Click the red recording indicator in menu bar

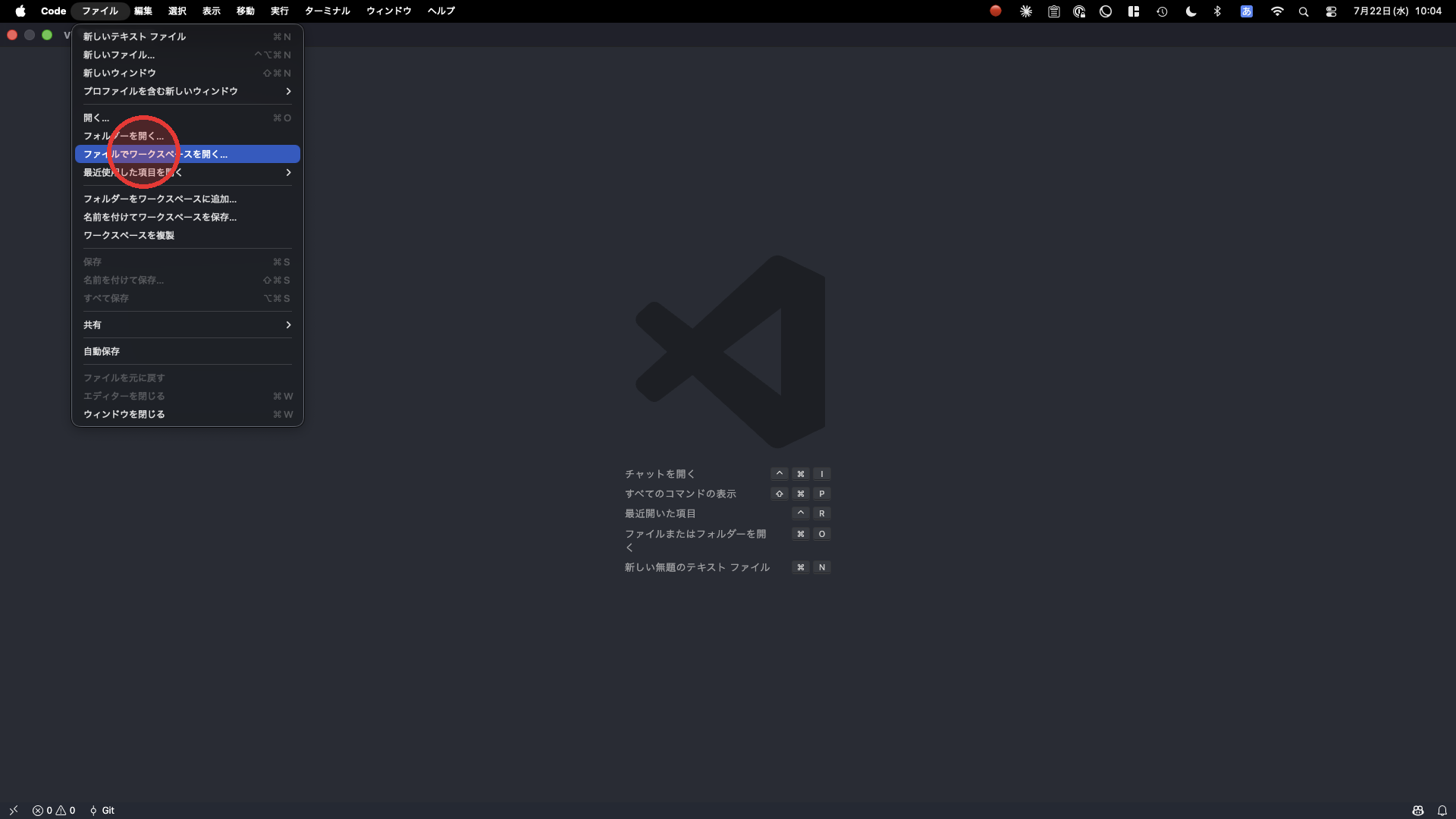pos(996,11)
